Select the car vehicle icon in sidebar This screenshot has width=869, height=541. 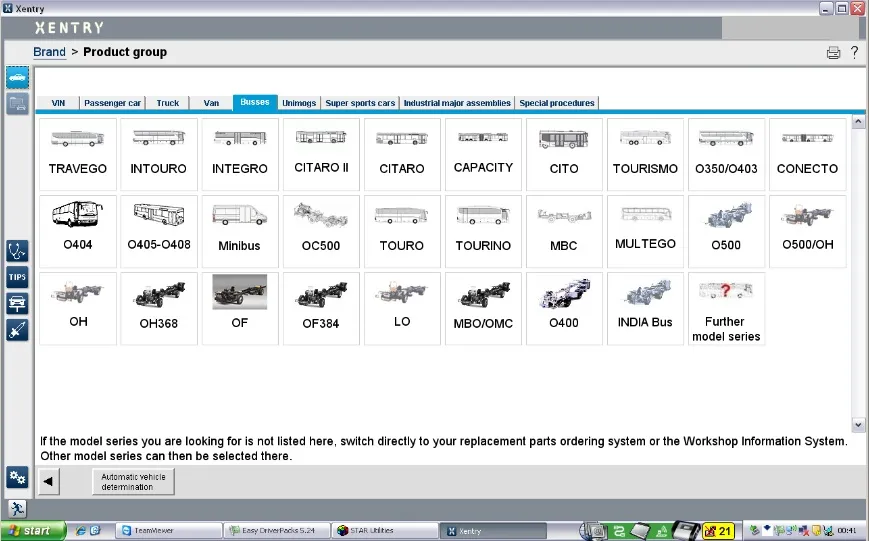[x=17, y=78]
